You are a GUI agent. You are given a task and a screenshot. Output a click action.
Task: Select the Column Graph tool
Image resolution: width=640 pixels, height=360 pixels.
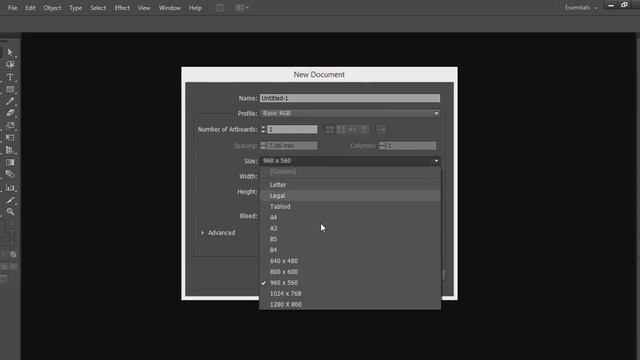click(x=10, y=188)
